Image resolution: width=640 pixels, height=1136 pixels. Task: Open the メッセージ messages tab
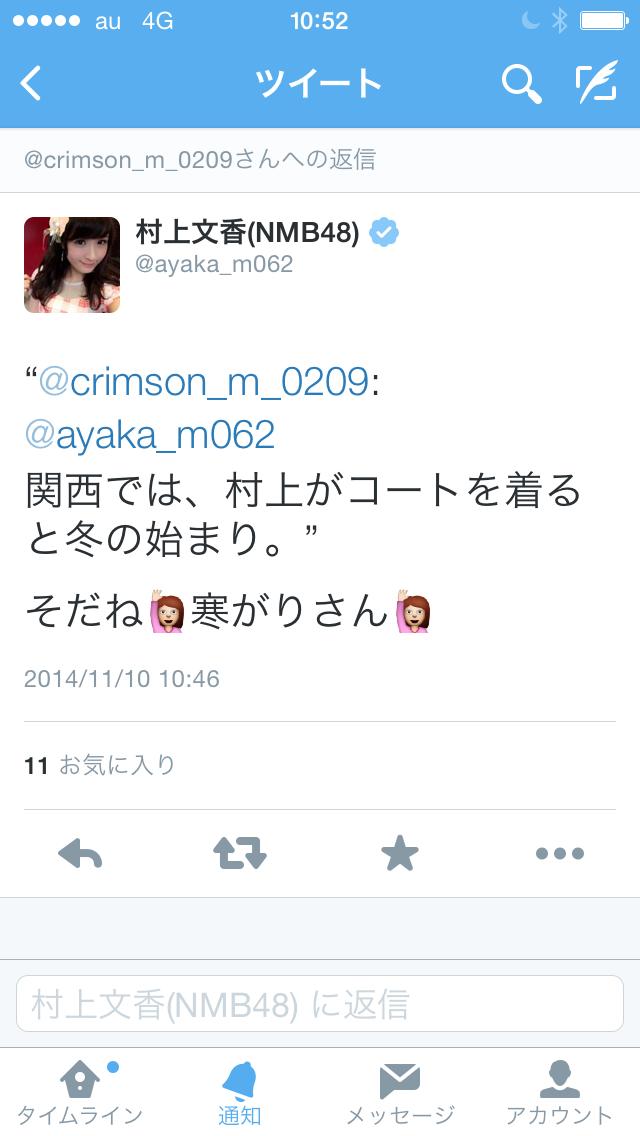click(x=400, y=1093)
